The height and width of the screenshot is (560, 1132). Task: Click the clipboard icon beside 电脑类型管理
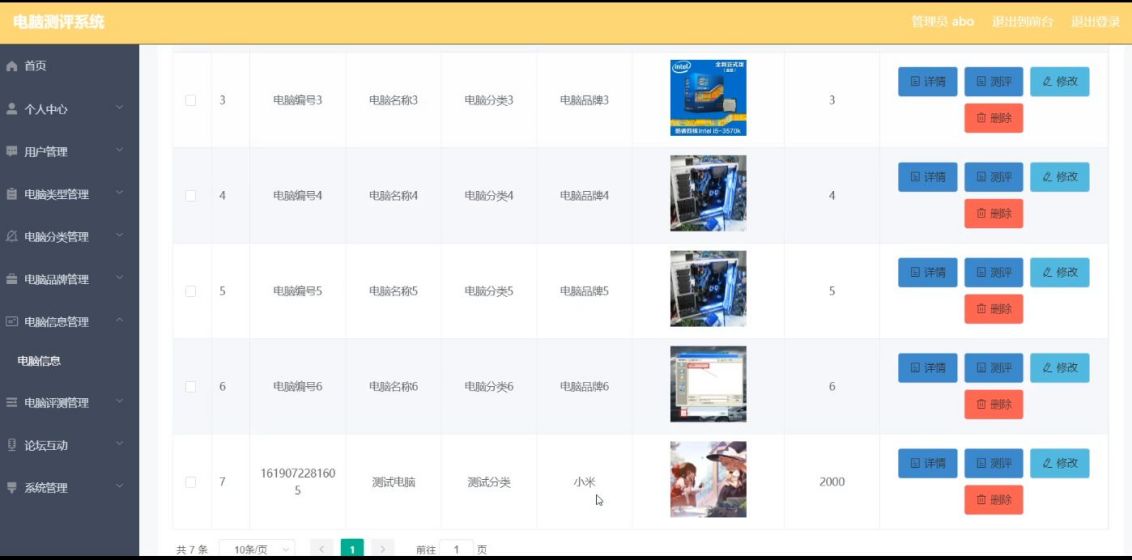pyautogui.click(x=11, y=194)
